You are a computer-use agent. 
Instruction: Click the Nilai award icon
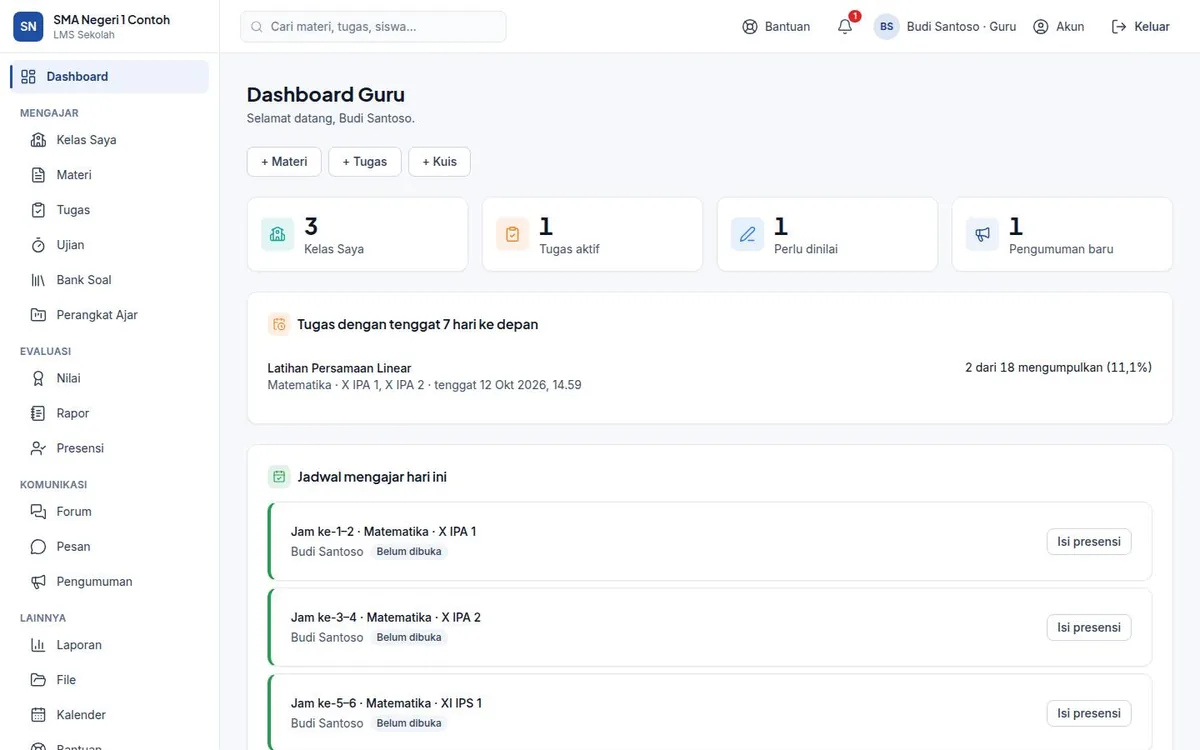[x=38, y=378]
